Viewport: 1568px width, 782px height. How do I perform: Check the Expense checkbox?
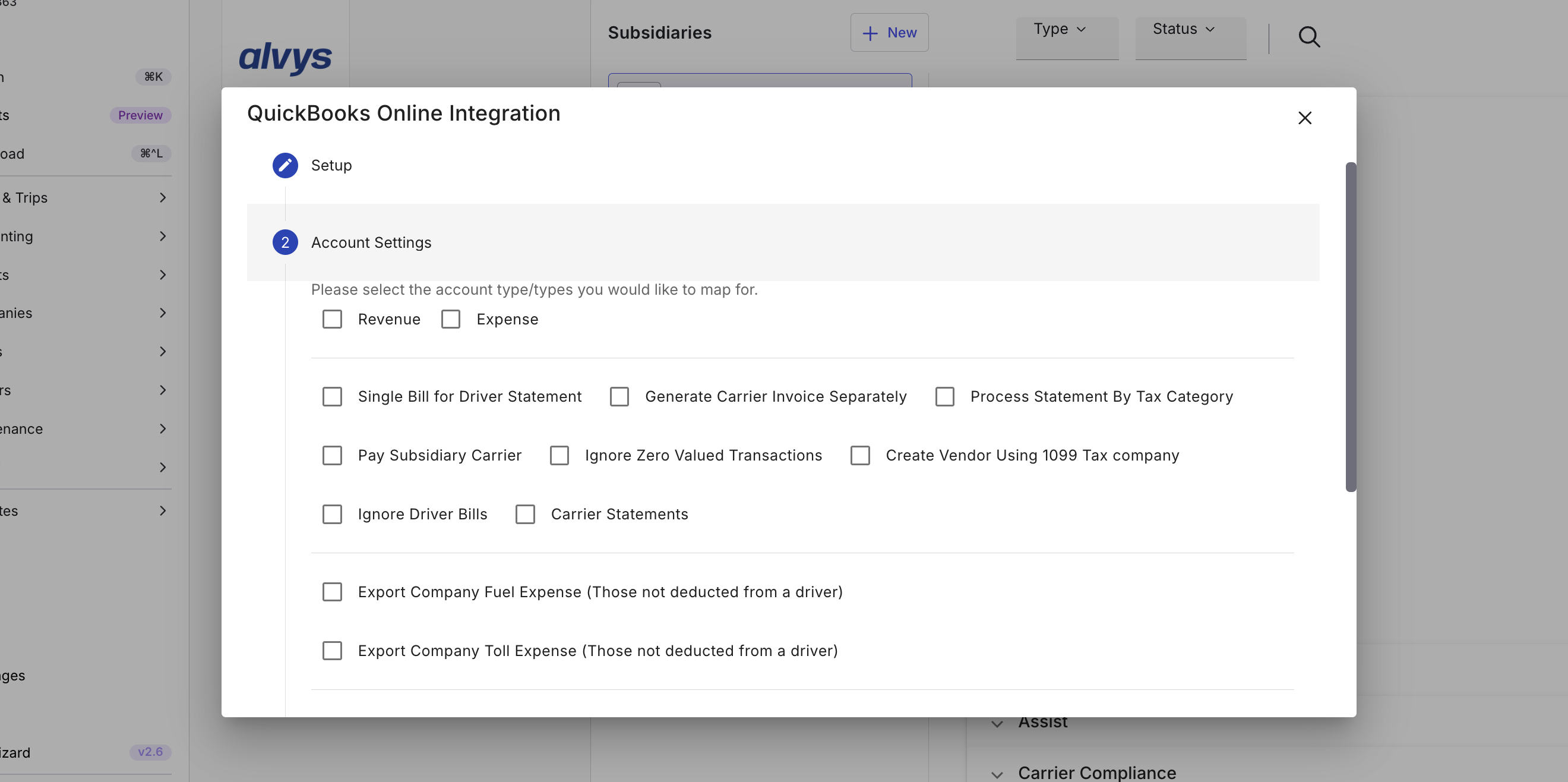click(450, 319)
